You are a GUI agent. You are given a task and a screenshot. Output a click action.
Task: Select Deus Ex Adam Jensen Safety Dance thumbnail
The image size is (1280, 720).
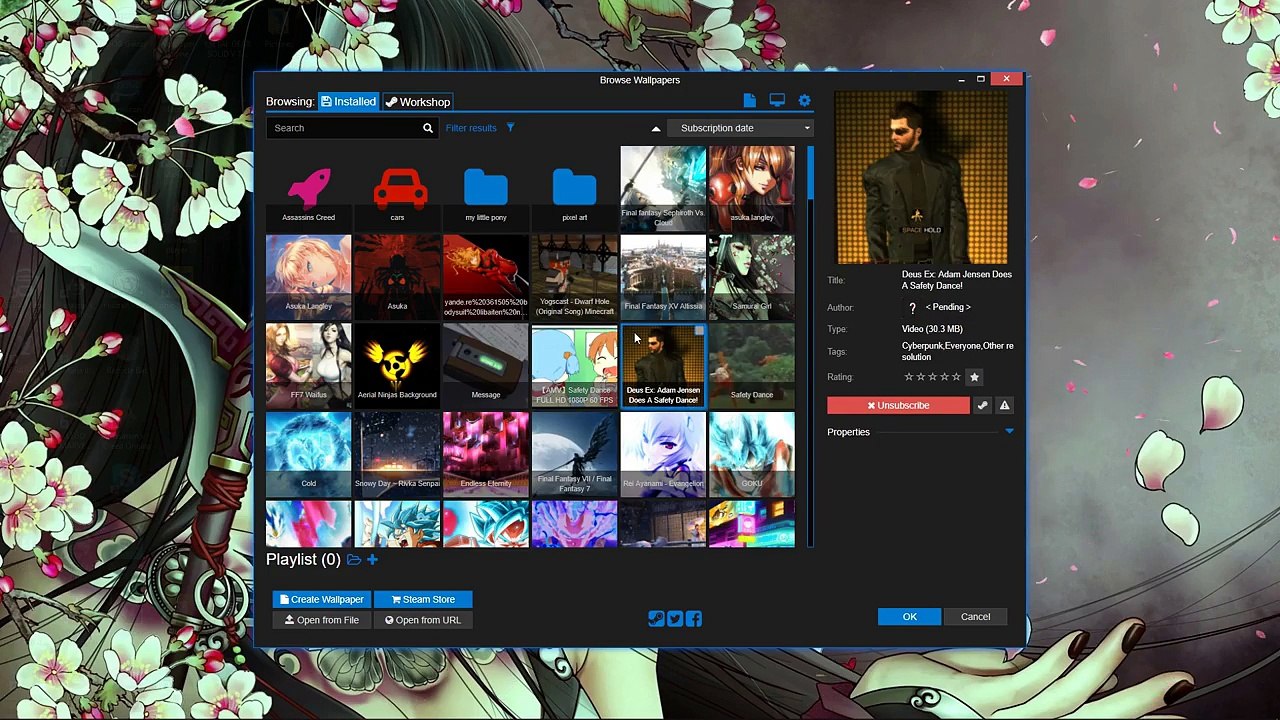click(663, 366)
